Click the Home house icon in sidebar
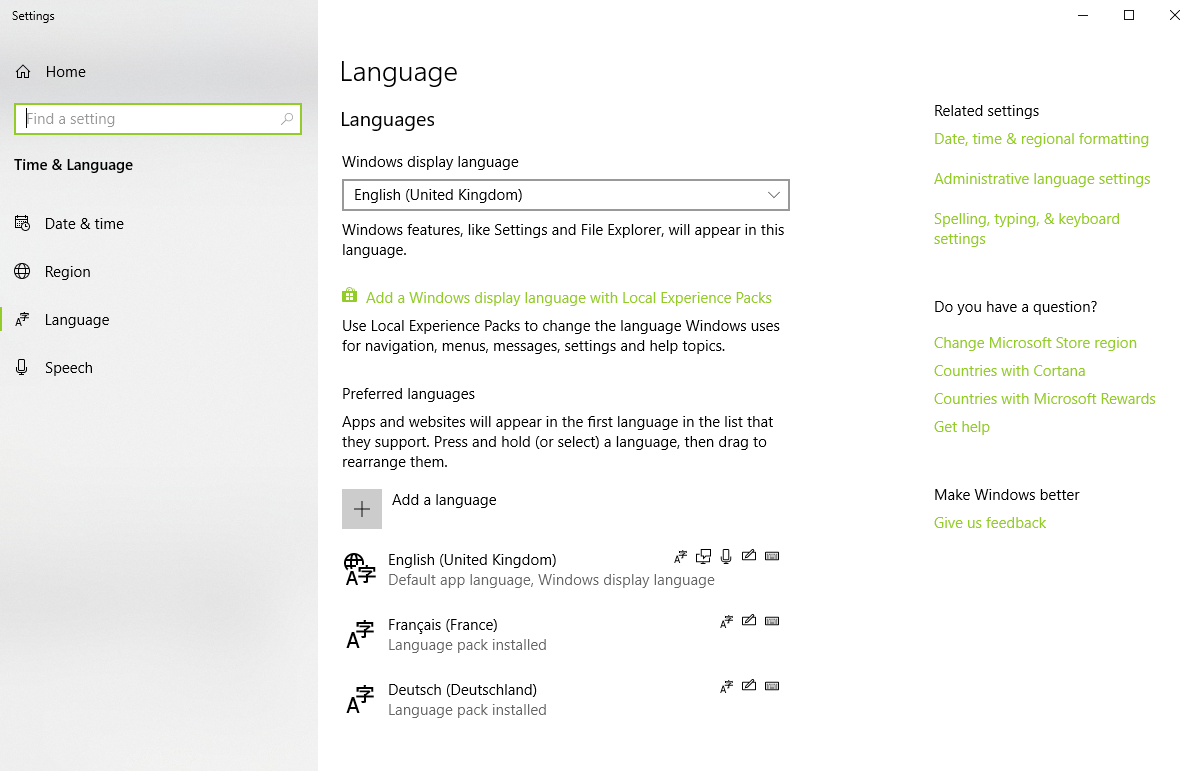Image resolution: width=1187 pixels, height=771 pixels. tap(23, 72)
